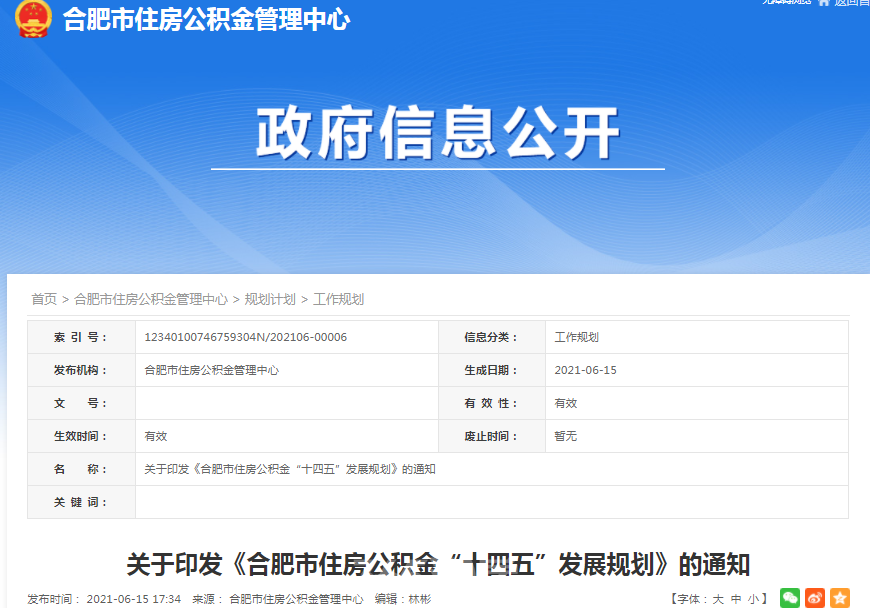Open the 无障碍浏览 accessibility link
The width and height of the screenshot is (870, 608).
[x=785, y=3]
